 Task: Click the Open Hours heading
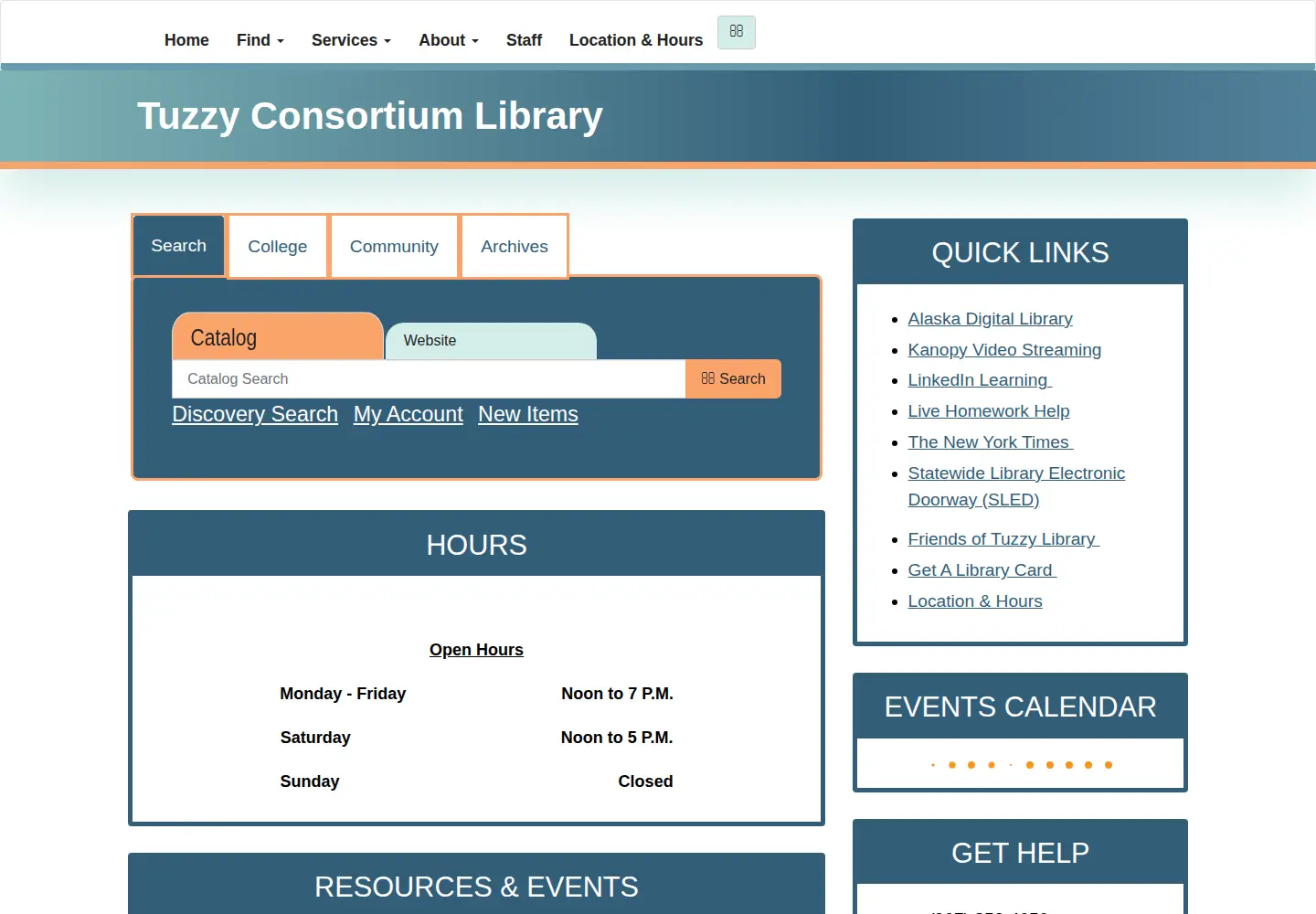[x=476, y=650]
